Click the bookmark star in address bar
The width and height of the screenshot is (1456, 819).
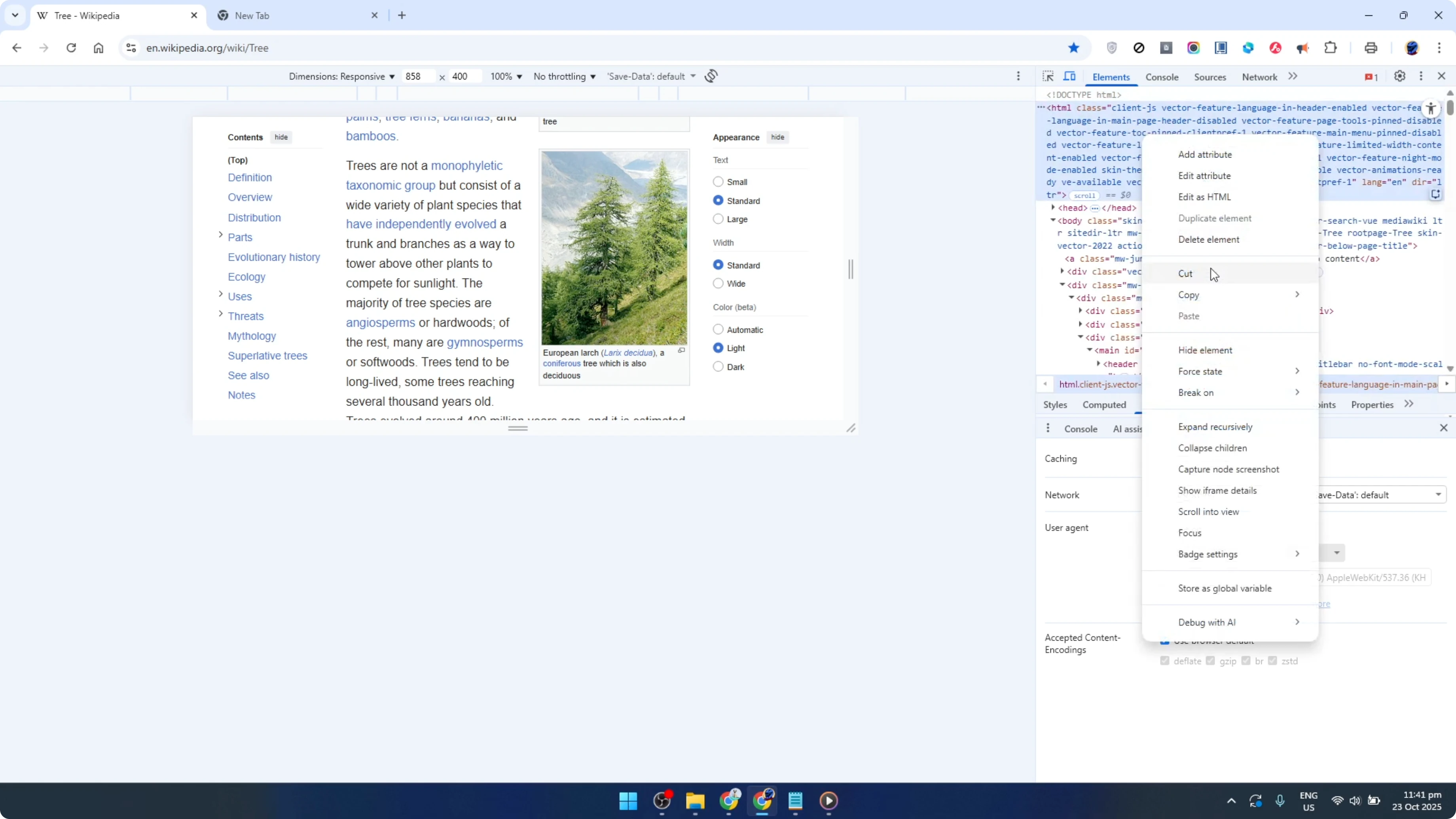pos(1074,48)
